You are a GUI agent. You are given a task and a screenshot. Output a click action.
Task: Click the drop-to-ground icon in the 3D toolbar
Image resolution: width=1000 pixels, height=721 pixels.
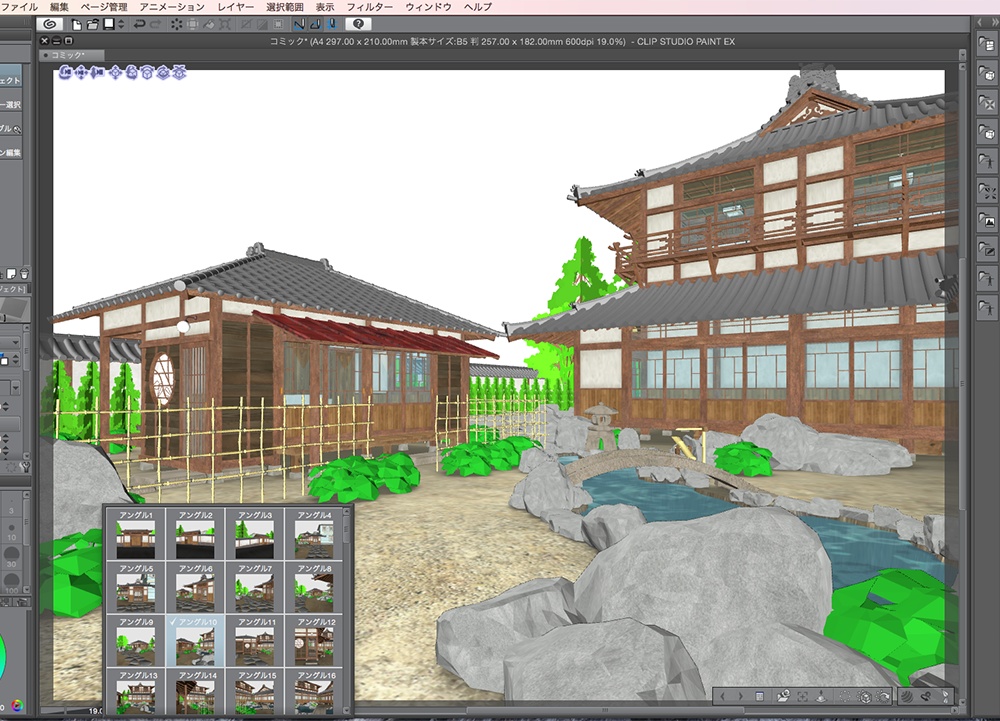click(821, 697)
